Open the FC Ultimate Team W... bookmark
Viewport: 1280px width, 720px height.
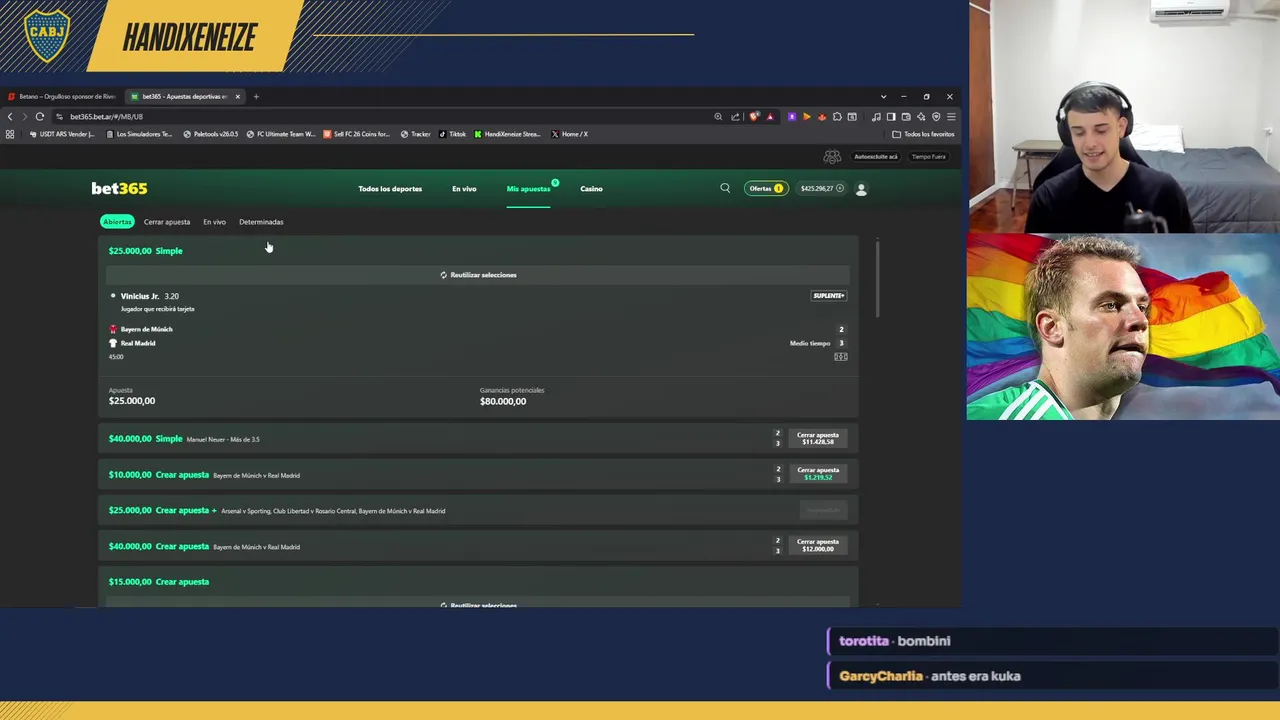click(x=281, y=134)
